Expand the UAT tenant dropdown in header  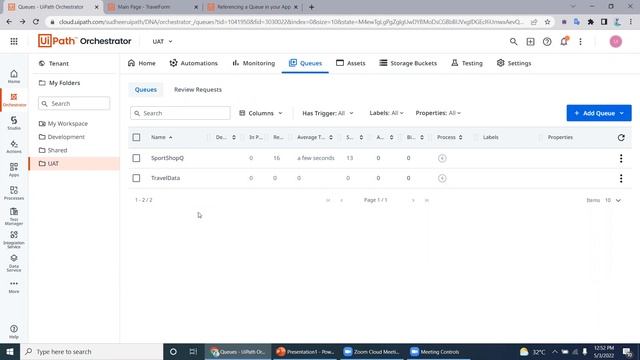(x=162, y=42)
